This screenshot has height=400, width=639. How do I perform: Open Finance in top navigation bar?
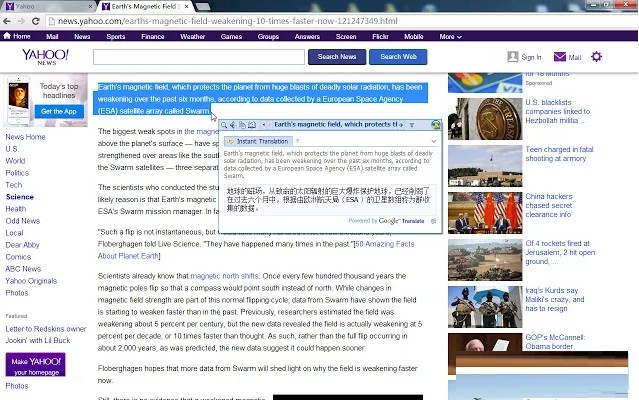click(x=153, y=37)
